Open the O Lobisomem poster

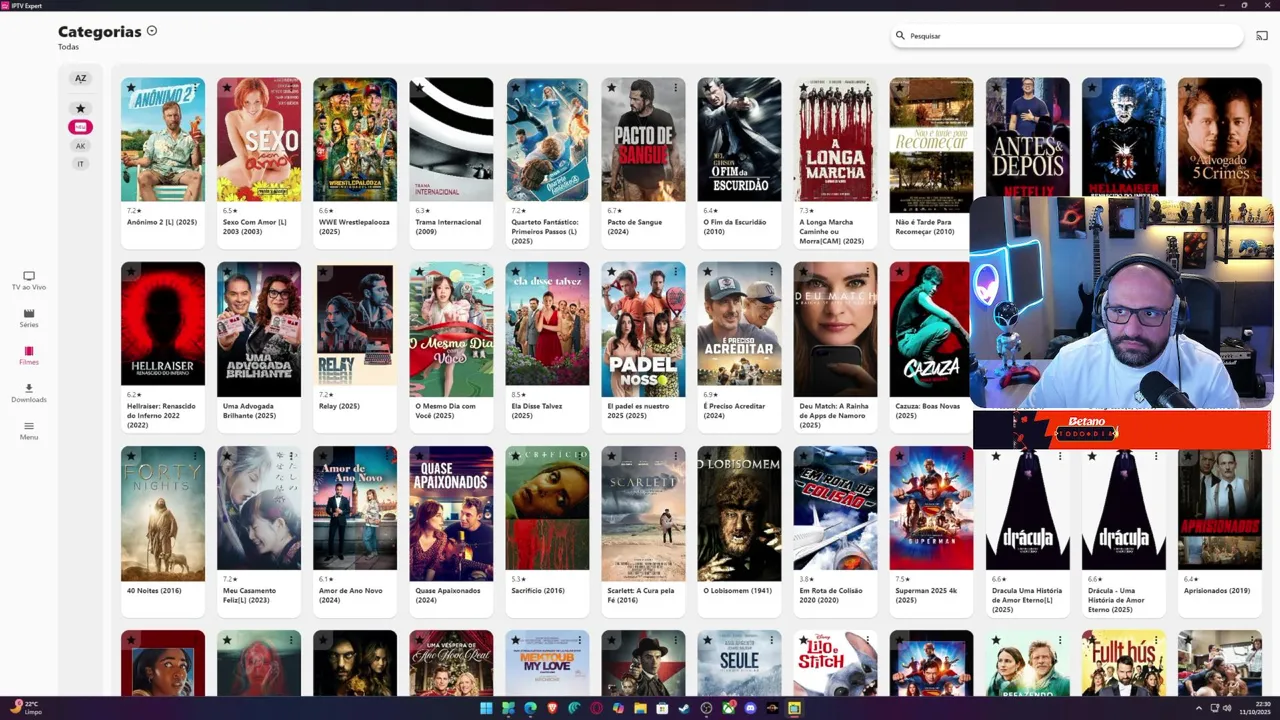coord(739,513)
